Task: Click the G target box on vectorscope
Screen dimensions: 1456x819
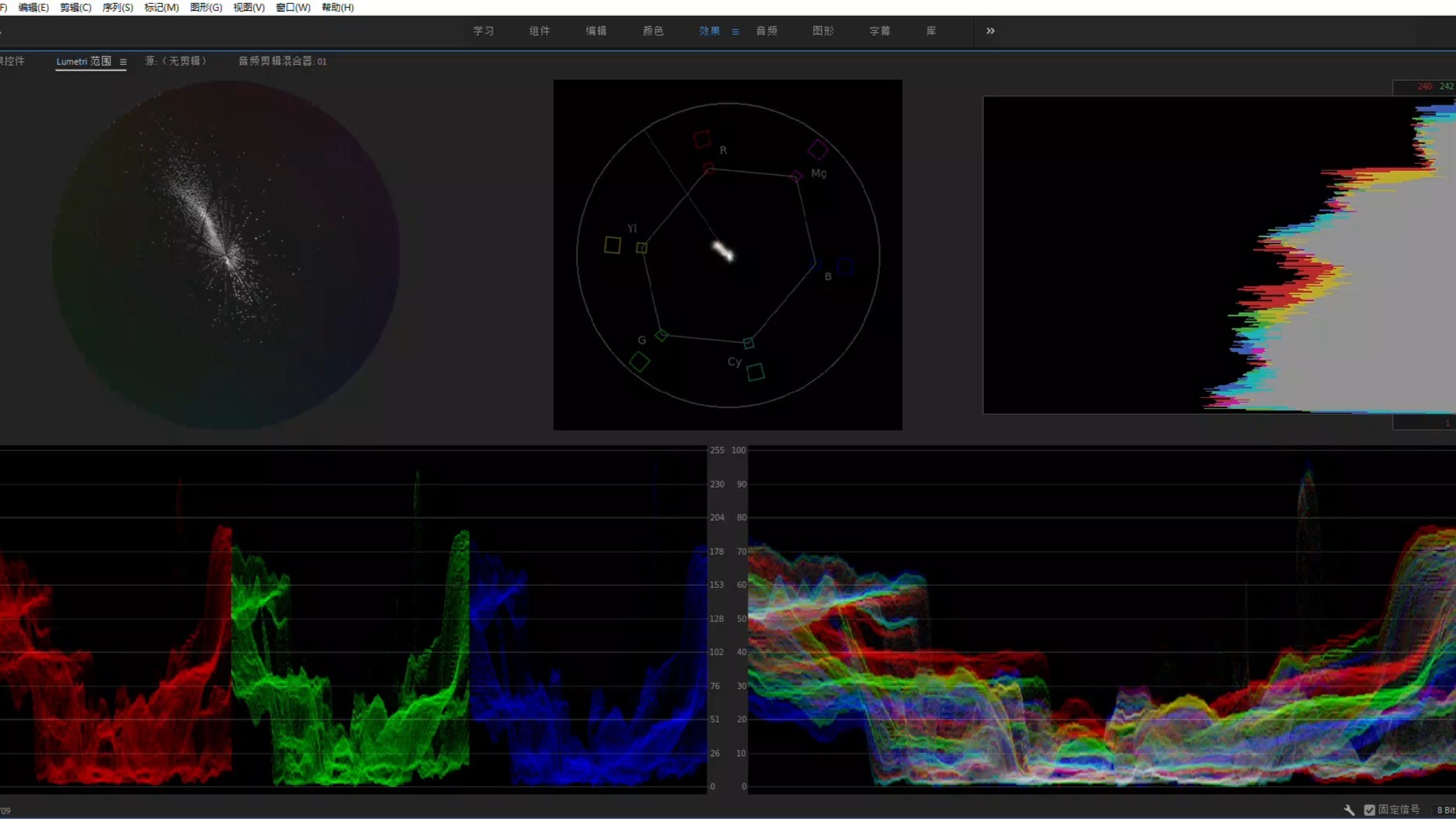Action: pyautogui.click(x=639, y=362)
